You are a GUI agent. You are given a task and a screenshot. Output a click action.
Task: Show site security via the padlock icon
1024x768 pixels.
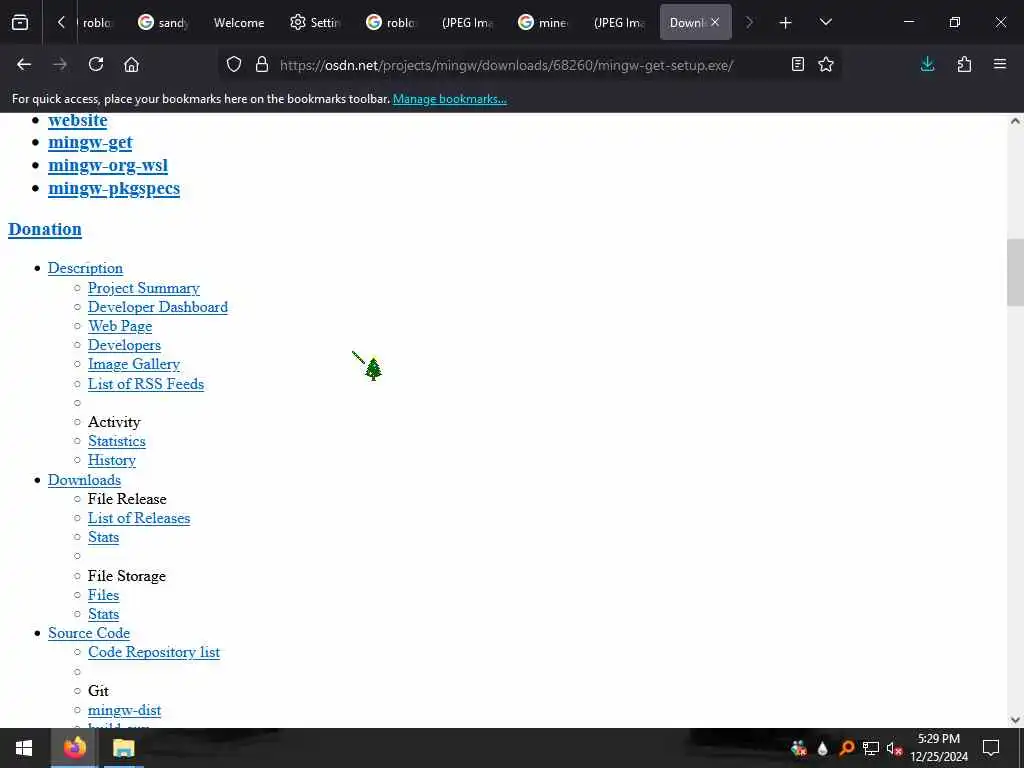click(262, 65)
